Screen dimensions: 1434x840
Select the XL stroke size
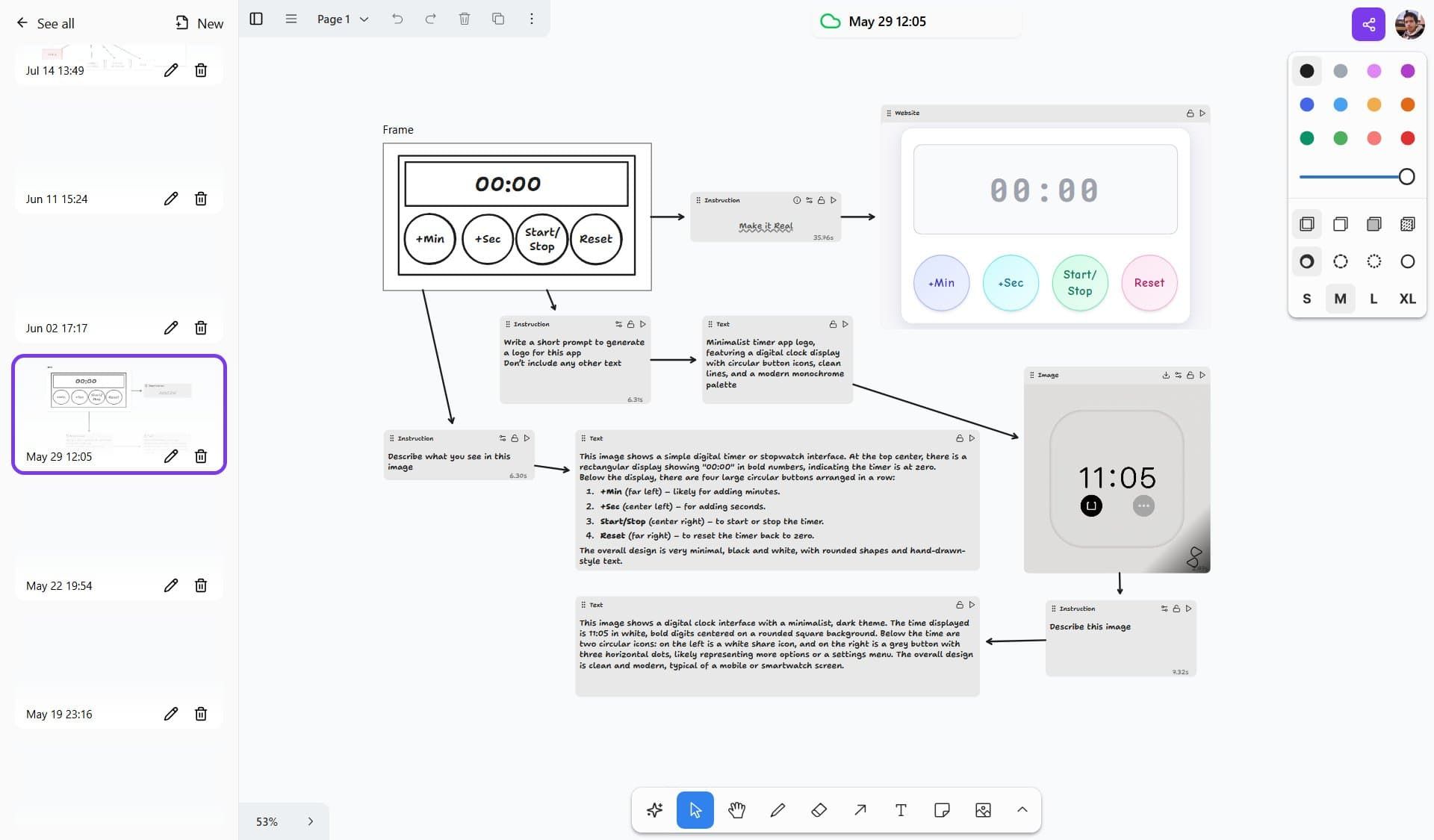tap(1407, 299)
